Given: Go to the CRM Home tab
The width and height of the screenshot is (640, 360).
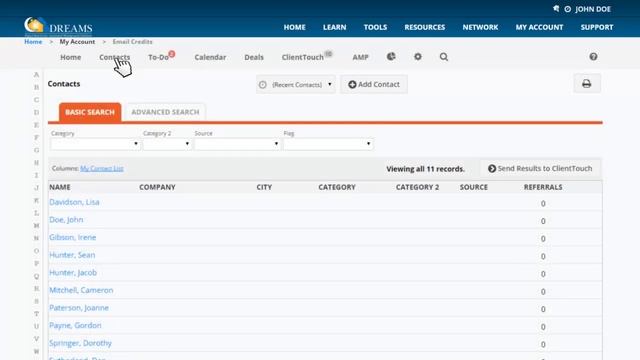Looking at the screenshot, I should pyautogui.click(x=71, y=57).
